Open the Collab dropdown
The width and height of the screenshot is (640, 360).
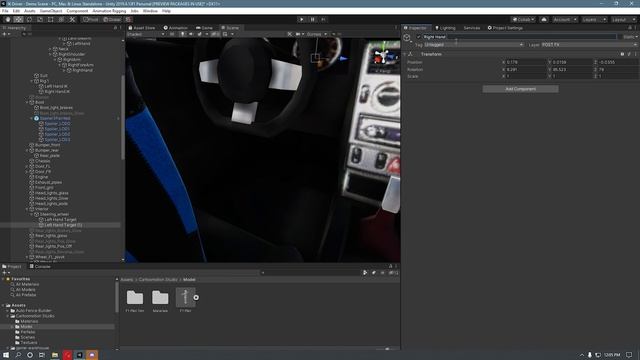click(x=523, y=19)
